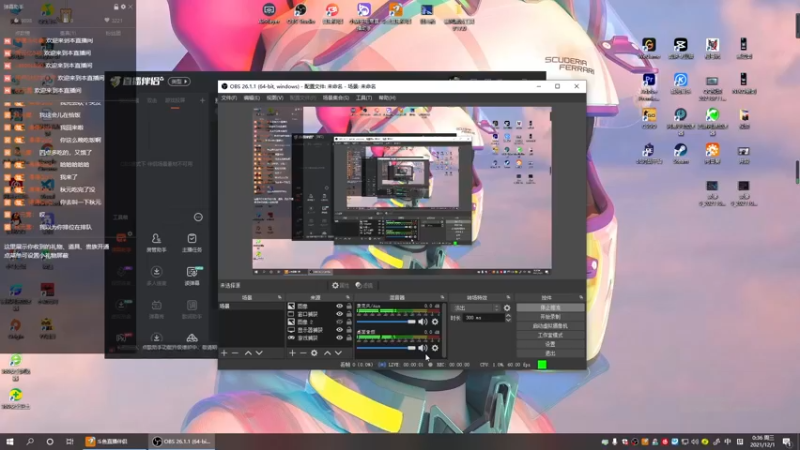Remove the selected source with minus icon

point(303,353)
